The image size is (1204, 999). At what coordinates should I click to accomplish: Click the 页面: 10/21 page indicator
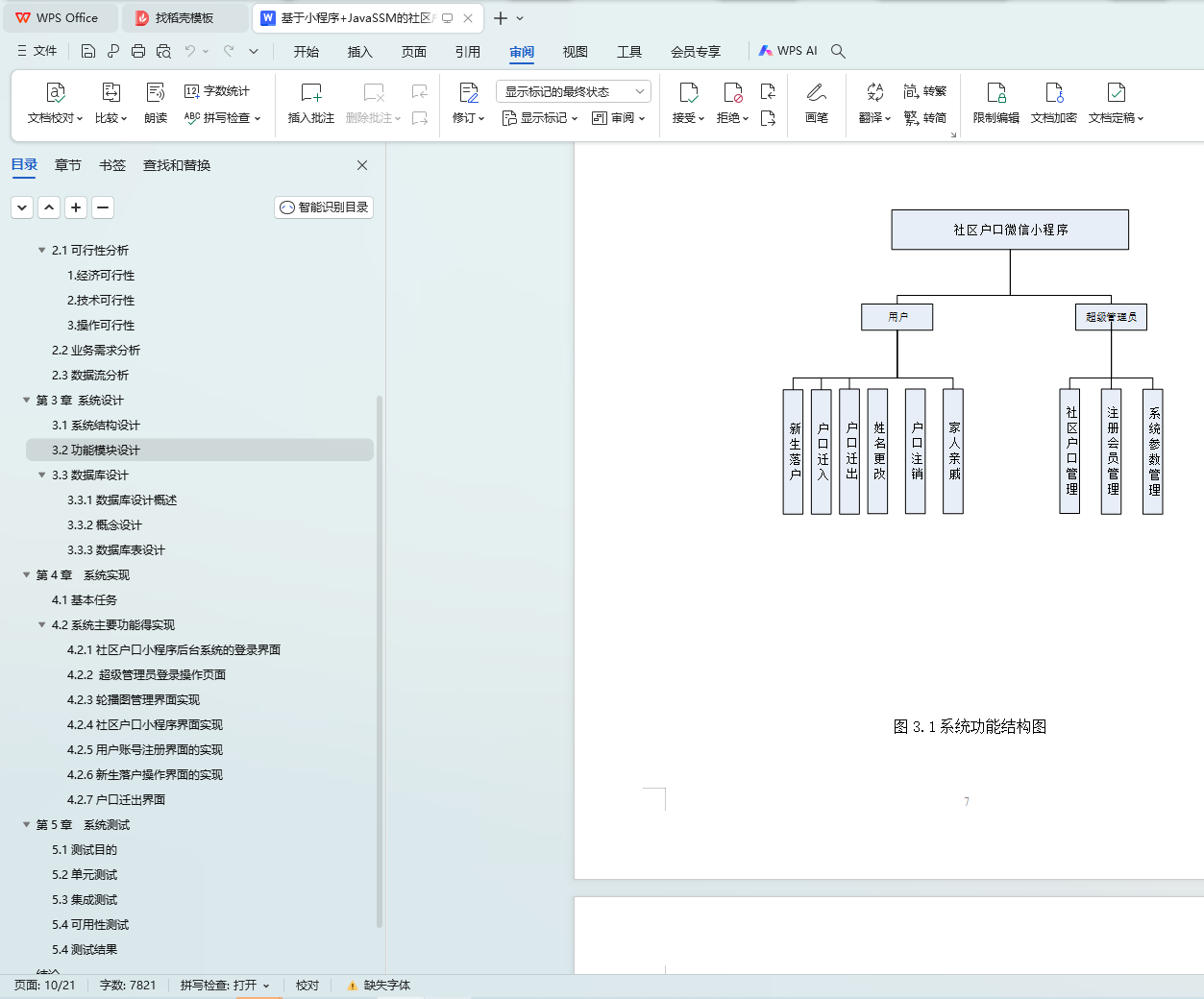pos(45,986)
